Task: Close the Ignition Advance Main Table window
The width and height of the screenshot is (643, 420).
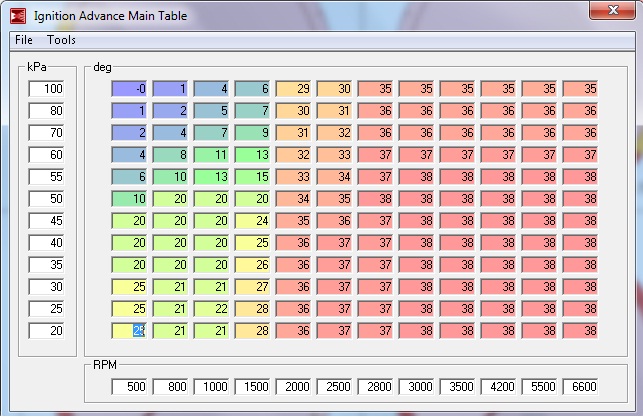Action: (613, 10)
